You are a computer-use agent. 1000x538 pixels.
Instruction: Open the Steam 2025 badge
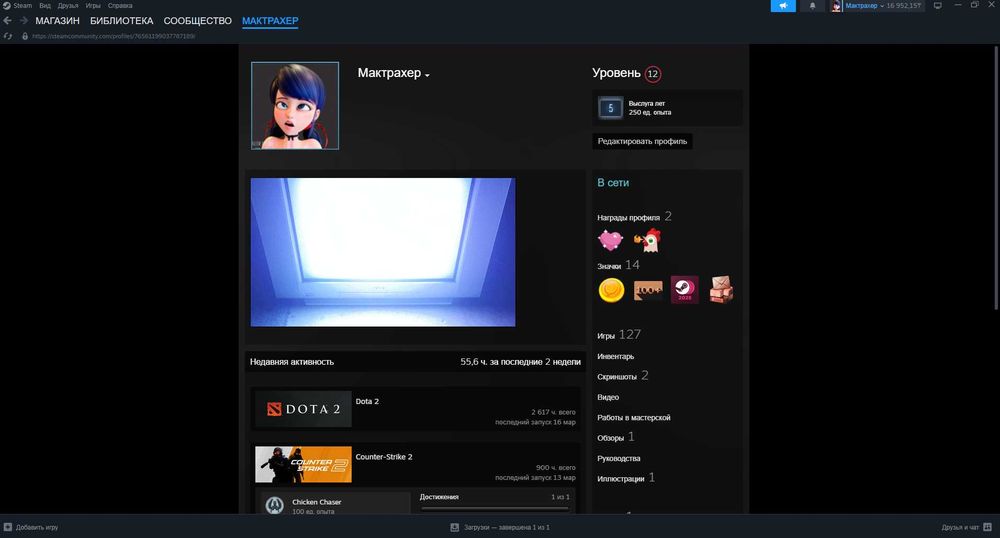pos(684,290)
